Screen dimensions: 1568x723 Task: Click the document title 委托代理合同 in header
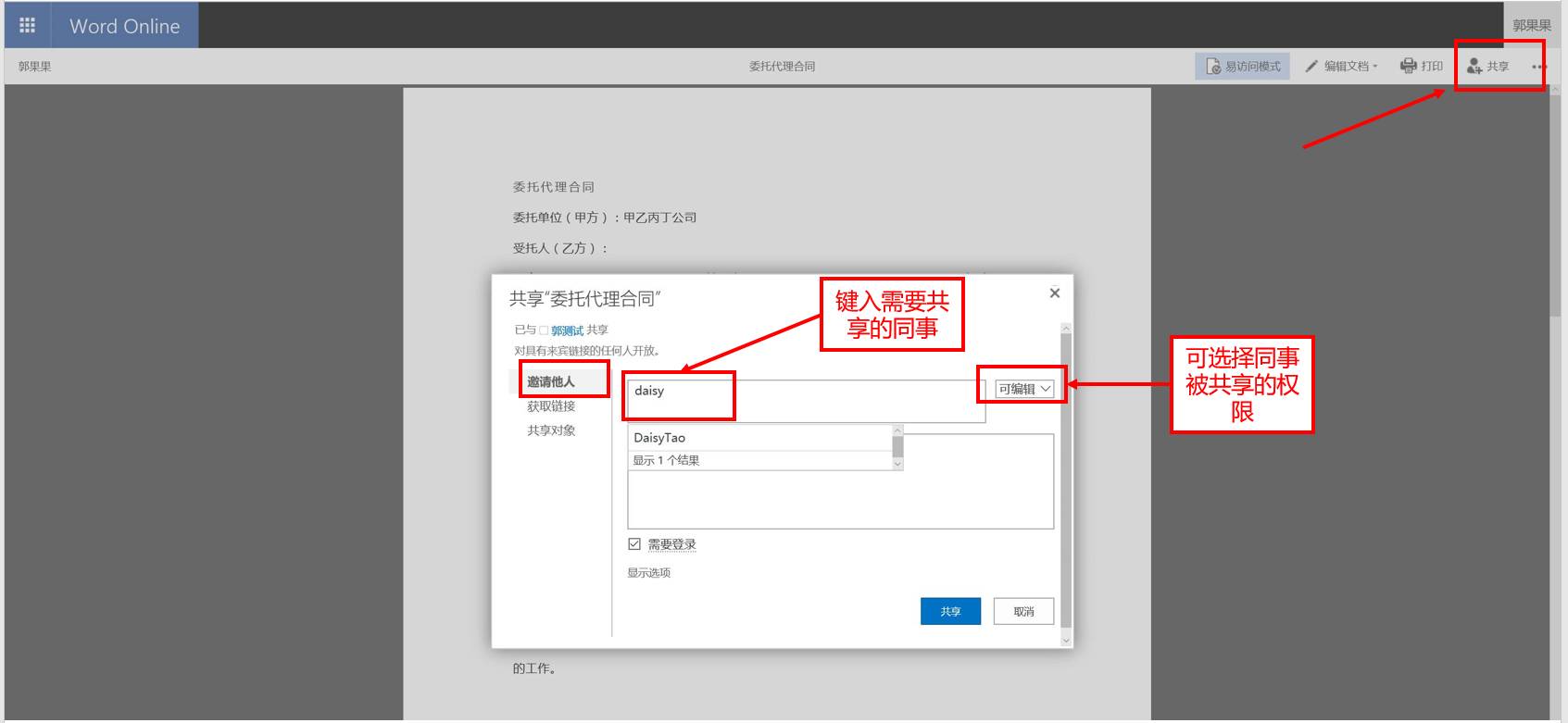pyautogui.click(x=783, y=67)
